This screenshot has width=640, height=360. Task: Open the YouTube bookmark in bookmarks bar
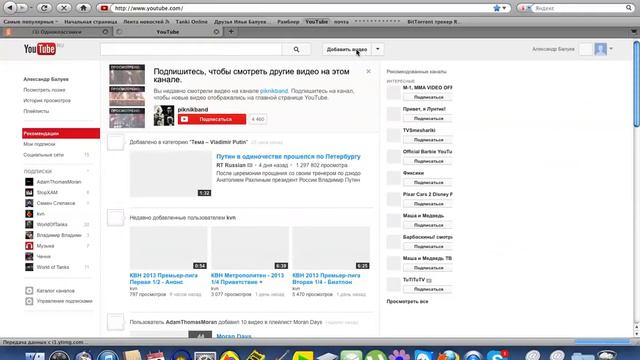(x=316, y=22)
